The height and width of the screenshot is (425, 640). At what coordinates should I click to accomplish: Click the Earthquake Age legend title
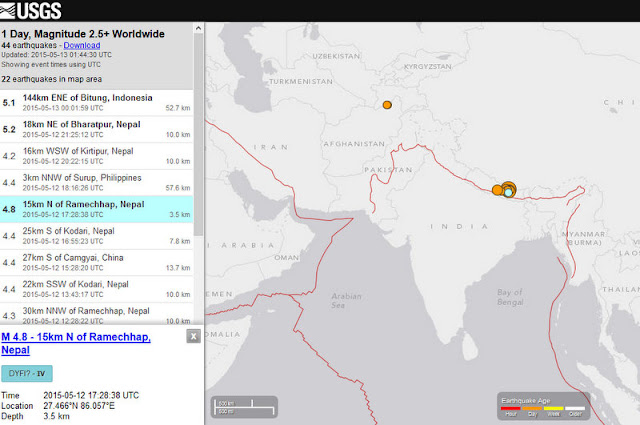click(x=526, y=401)
